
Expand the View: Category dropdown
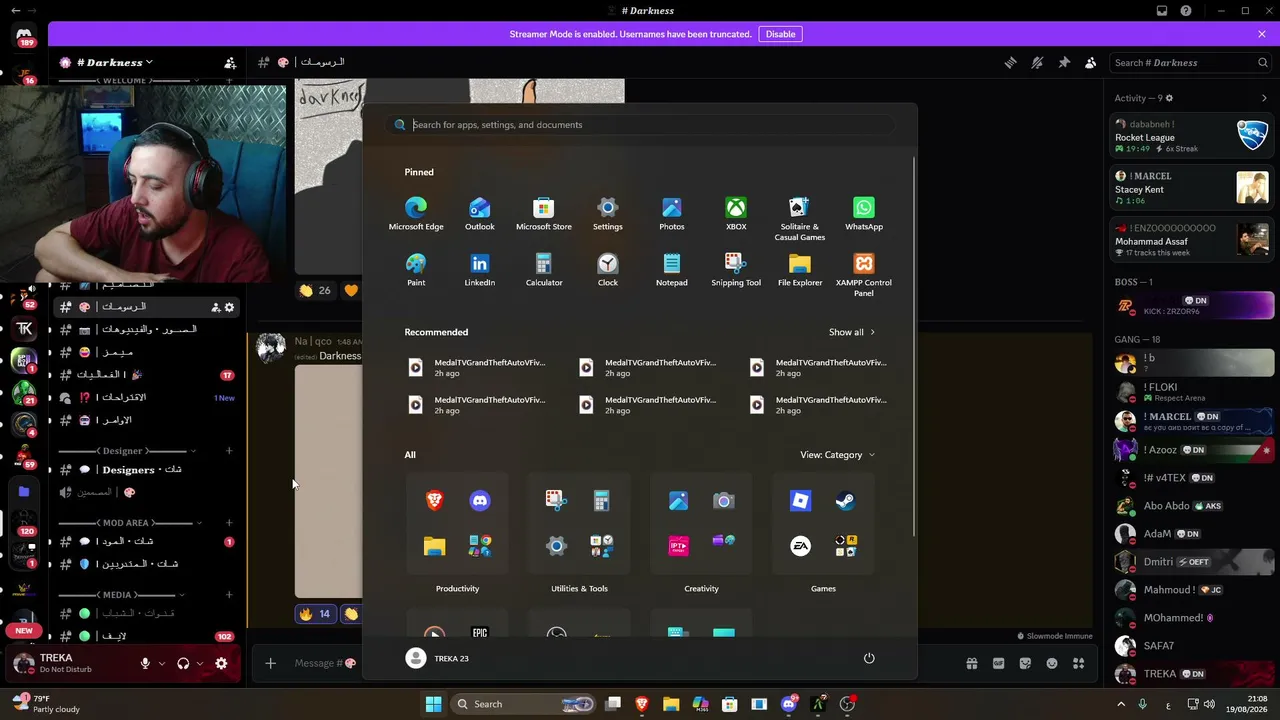[x=837, y=455]
